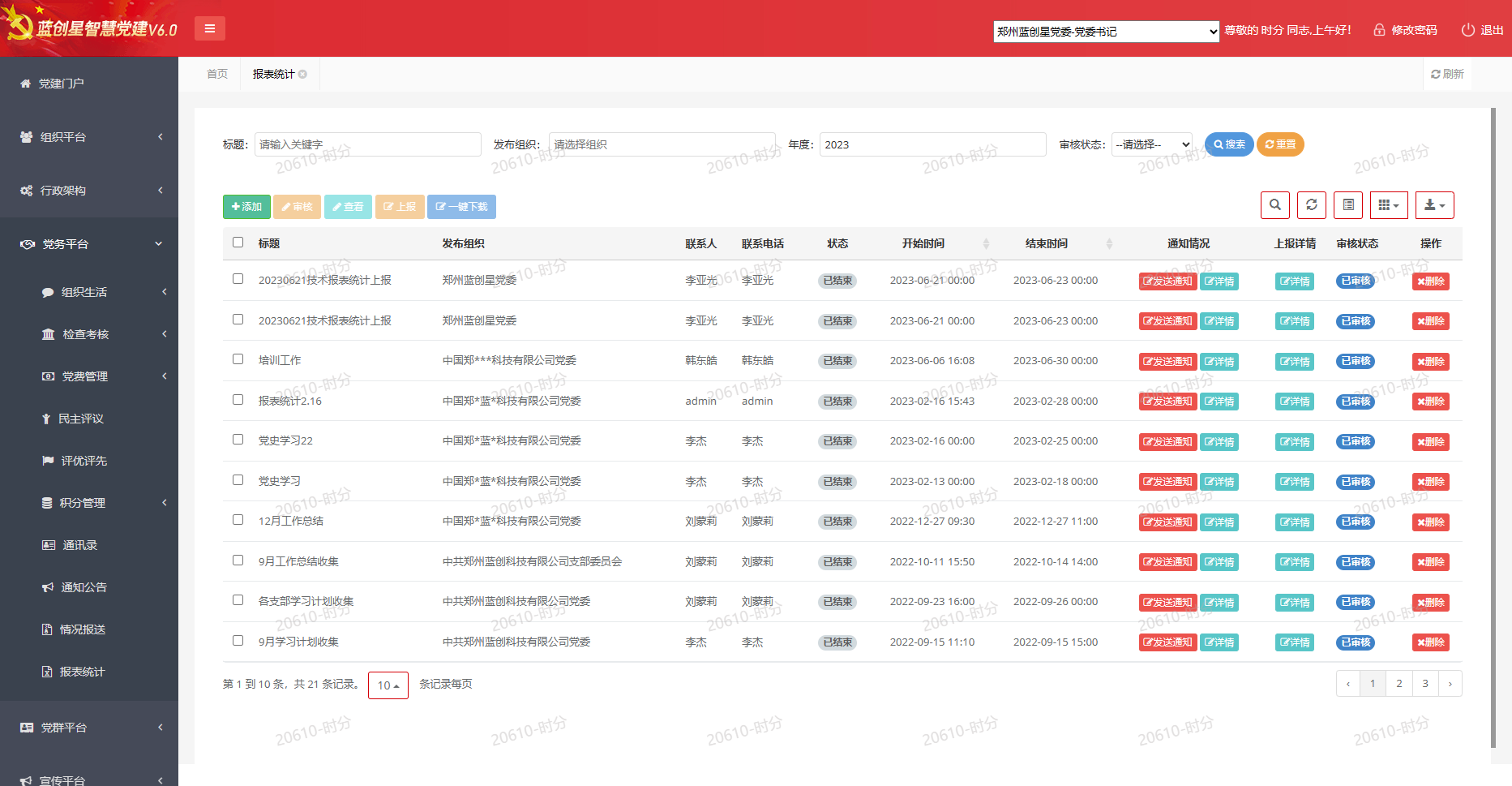Image resolution: width=1512 pixels, height=786 pixels.
Task: Click the 党务平台 handshake icon
Action: click(x=28, y=244)
